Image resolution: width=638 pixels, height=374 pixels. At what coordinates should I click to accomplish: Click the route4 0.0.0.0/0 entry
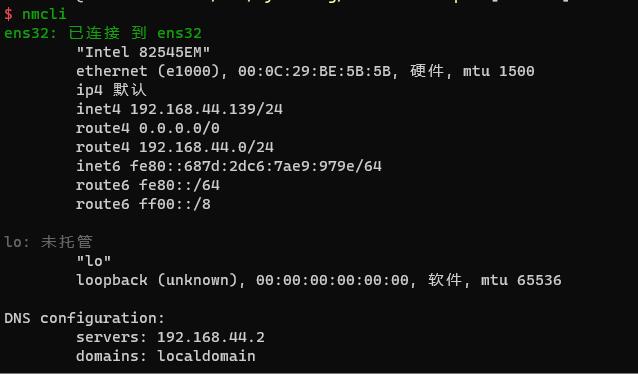pos(148,128)
